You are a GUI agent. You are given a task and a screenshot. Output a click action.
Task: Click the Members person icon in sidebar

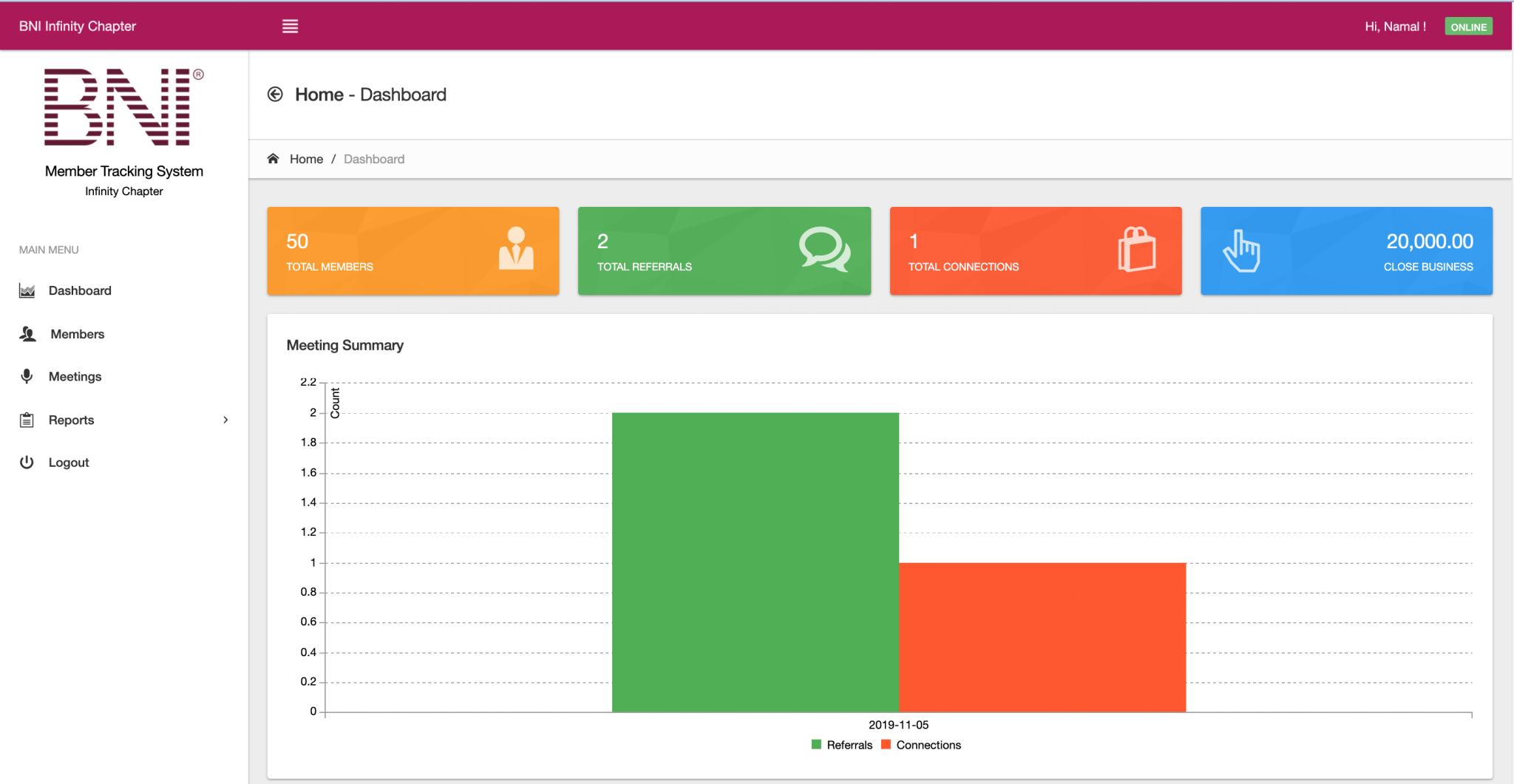27,334
